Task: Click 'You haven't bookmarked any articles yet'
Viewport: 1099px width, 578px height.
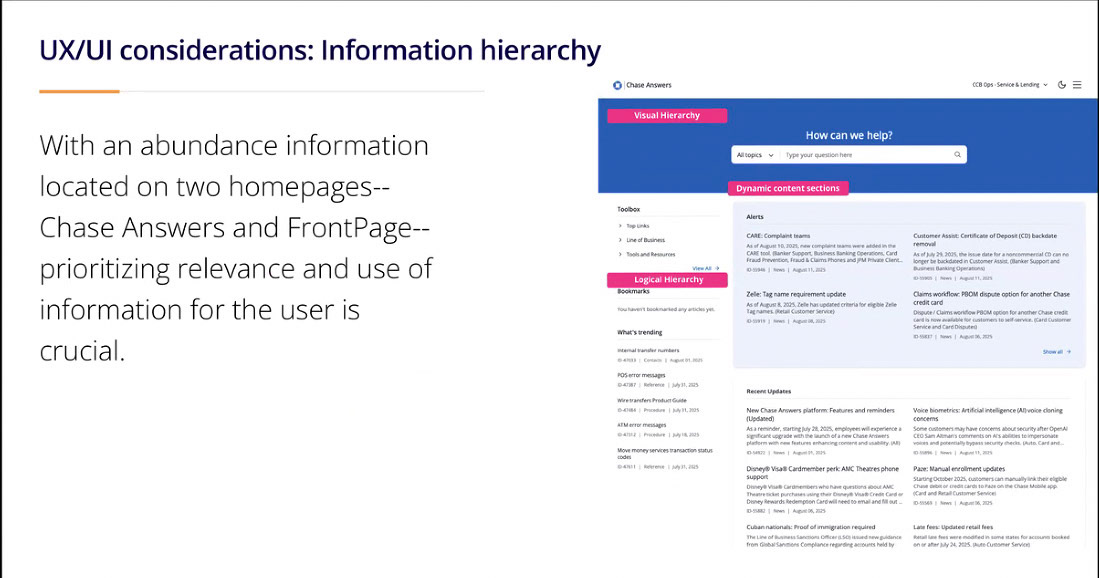Action: coord(666,309)
